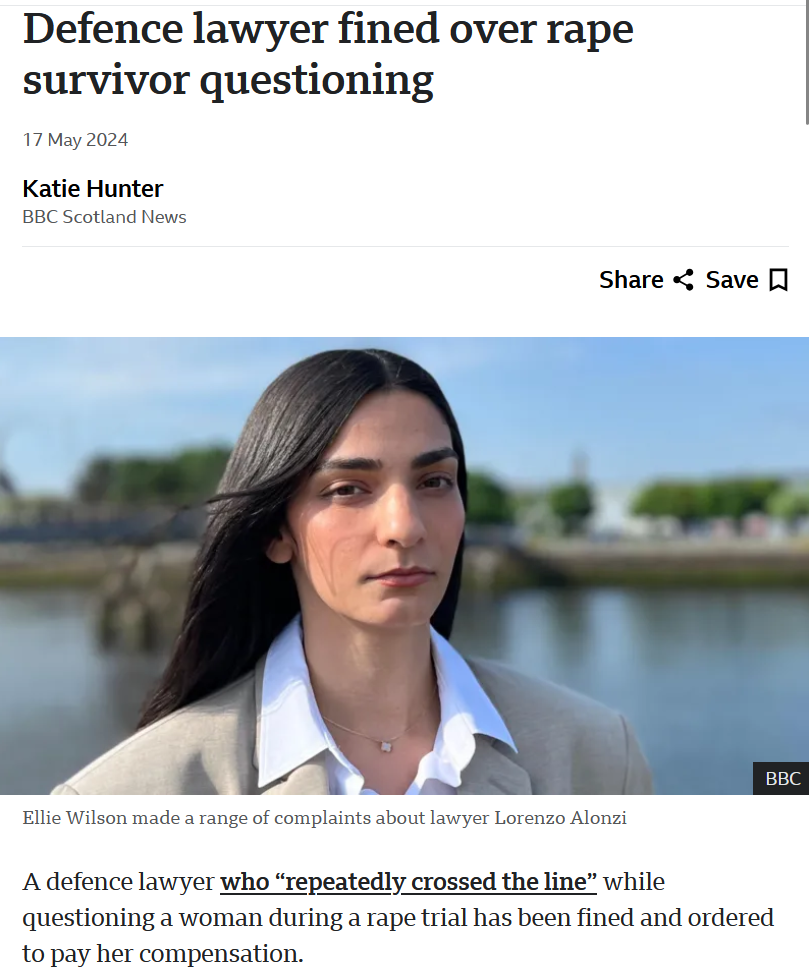
Task: Click the headline words "survivor questioning"
Action: click(228, 80)
